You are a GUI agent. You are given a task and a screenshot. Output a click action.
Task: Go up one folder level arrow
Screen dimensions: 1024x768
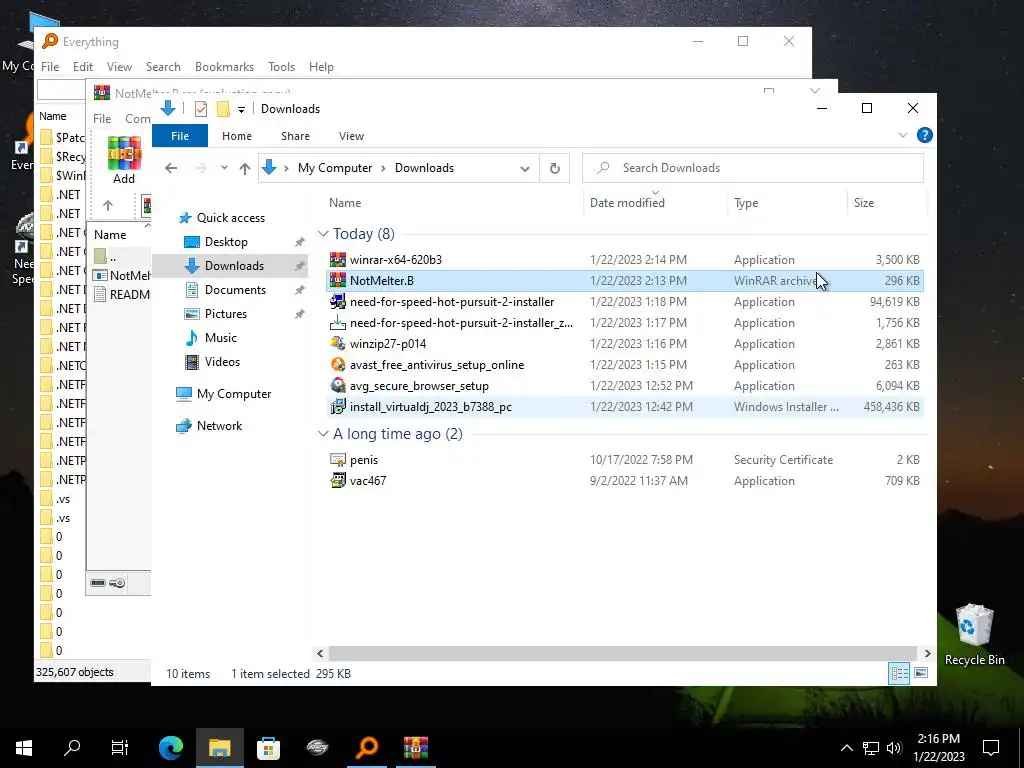245,168
